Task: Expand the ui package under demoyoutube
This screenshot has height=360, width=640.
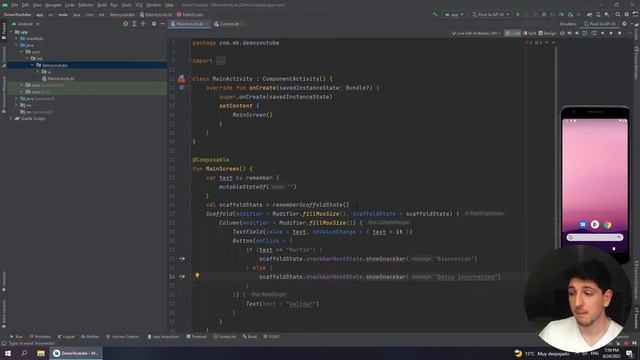Action: pos(38,72)
